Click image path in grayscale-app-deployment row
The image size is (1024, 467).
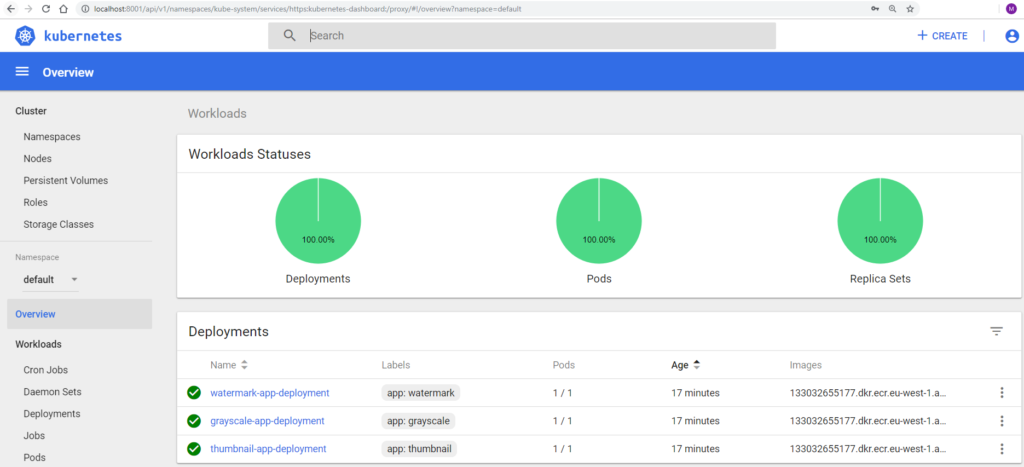(868, 421)
